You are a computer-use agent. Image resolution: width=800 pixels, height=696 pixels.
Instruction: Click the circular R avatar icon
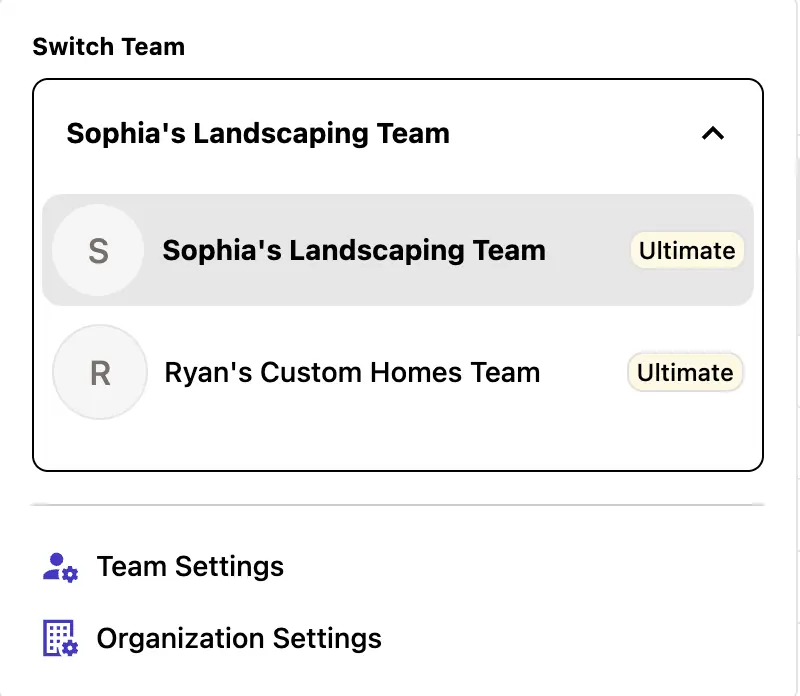pos(99,373)
